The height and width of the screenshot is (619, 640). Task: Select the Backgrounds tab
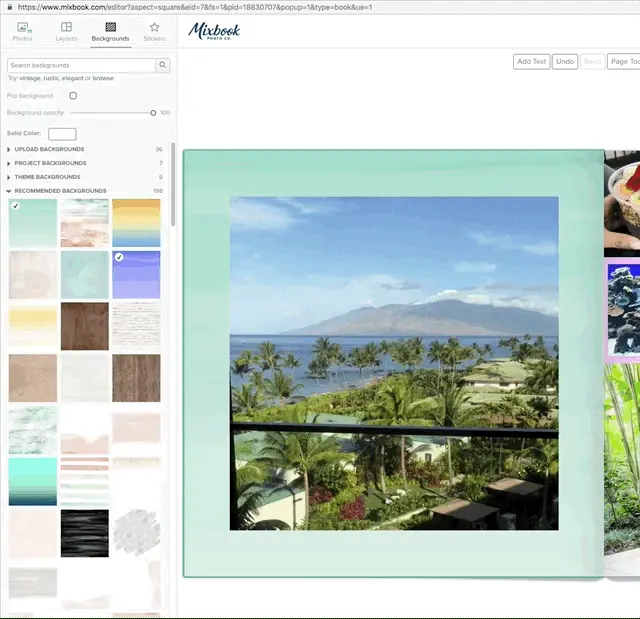click(x=110, y=32)
